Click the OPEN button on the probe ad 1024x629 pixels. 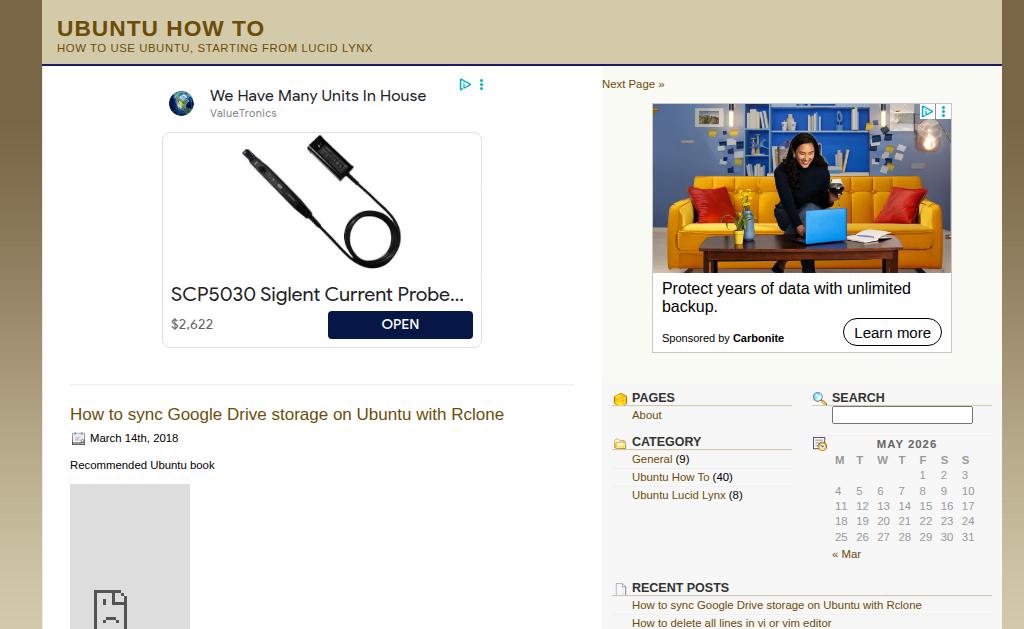click(x=400, y=325)
